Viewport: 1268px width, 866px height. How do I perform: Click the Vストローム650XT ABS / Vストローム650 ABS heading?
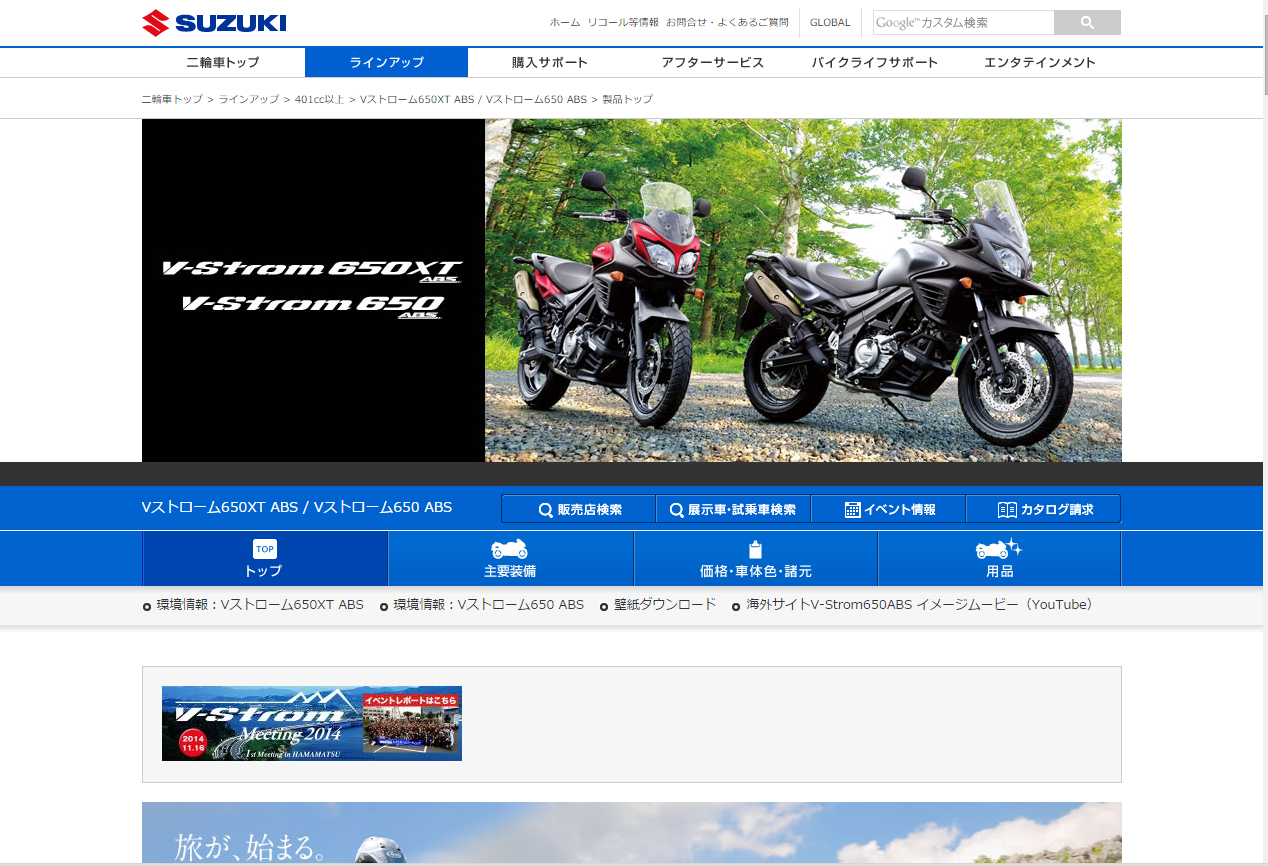[x=297, y=507]
